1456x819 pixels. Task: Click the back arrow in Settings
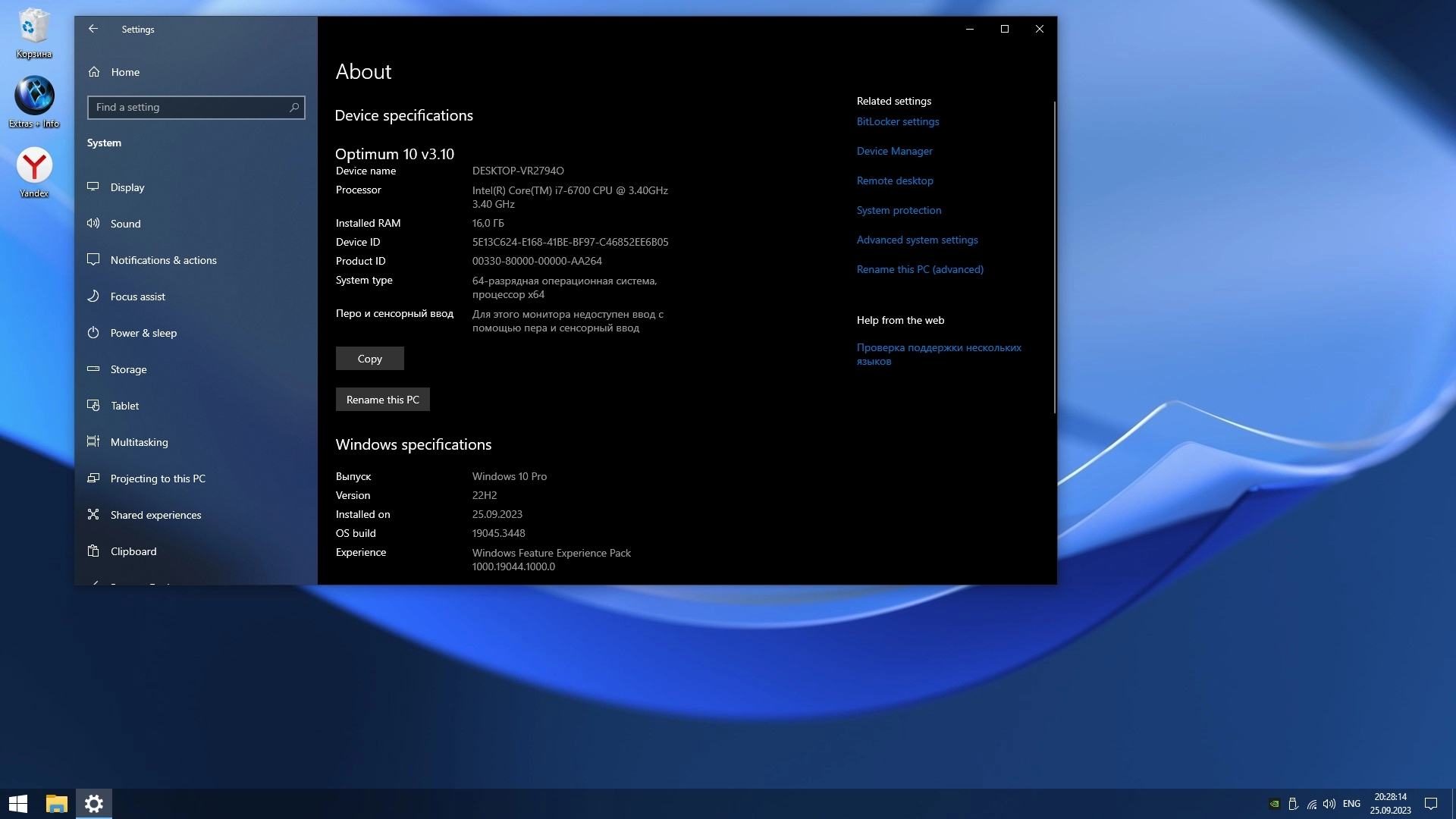[93, 29]
